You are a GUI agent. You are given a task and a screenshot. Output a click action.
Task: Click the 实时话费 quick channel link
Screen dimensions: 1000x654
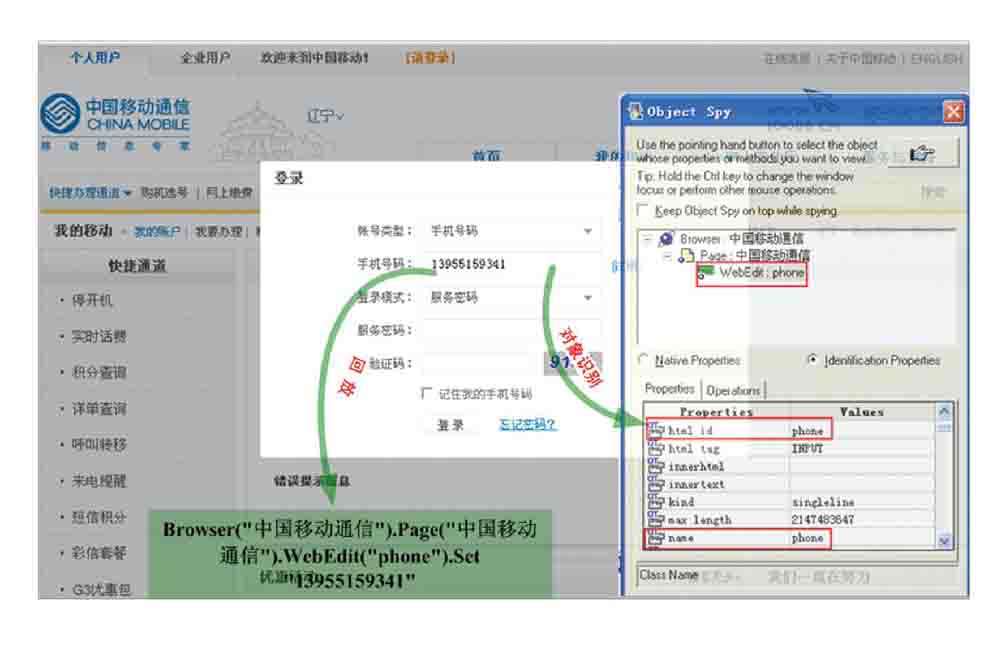tap(99, 336)
